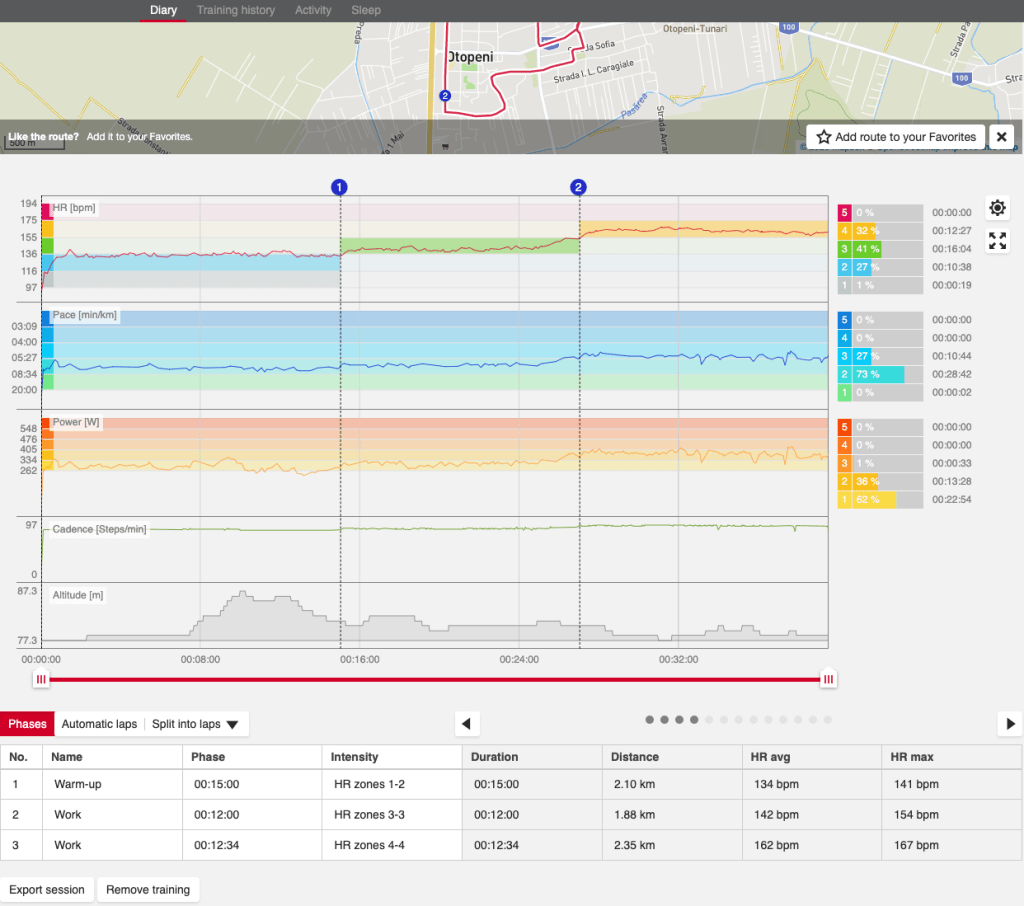The image size is (1024, 906).
Task: Open the Split into laps dropdown
Action: 195,724
